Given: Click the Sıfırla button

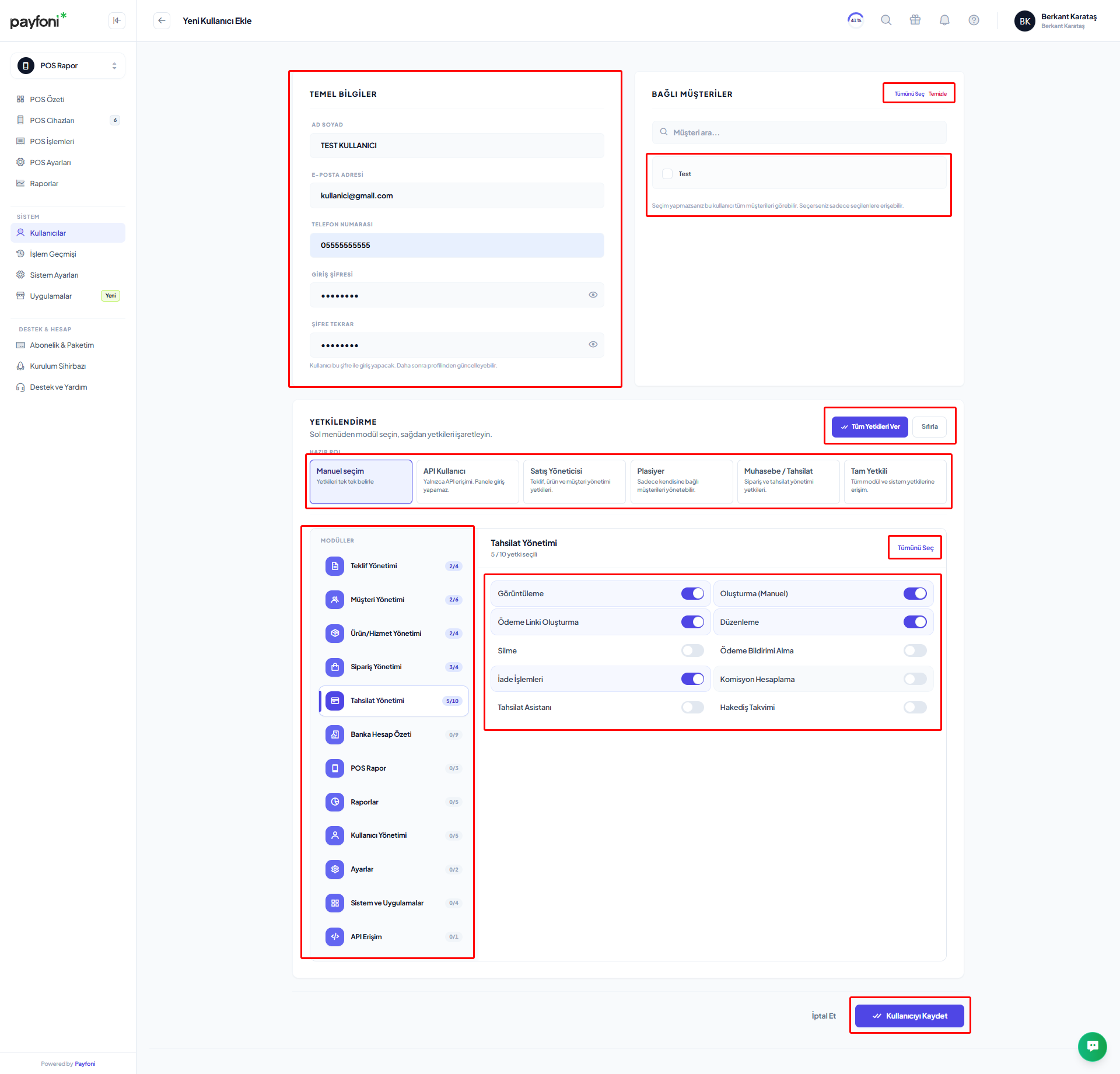Looking at the screenshot, I should (x=929, y=426).
